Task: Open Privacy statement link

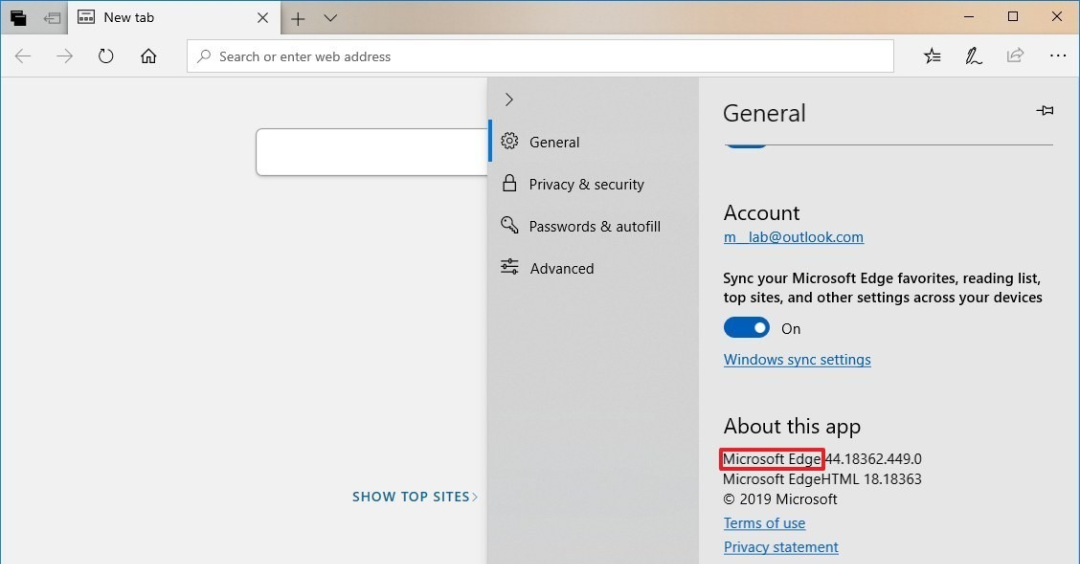Action: (780, 547)
